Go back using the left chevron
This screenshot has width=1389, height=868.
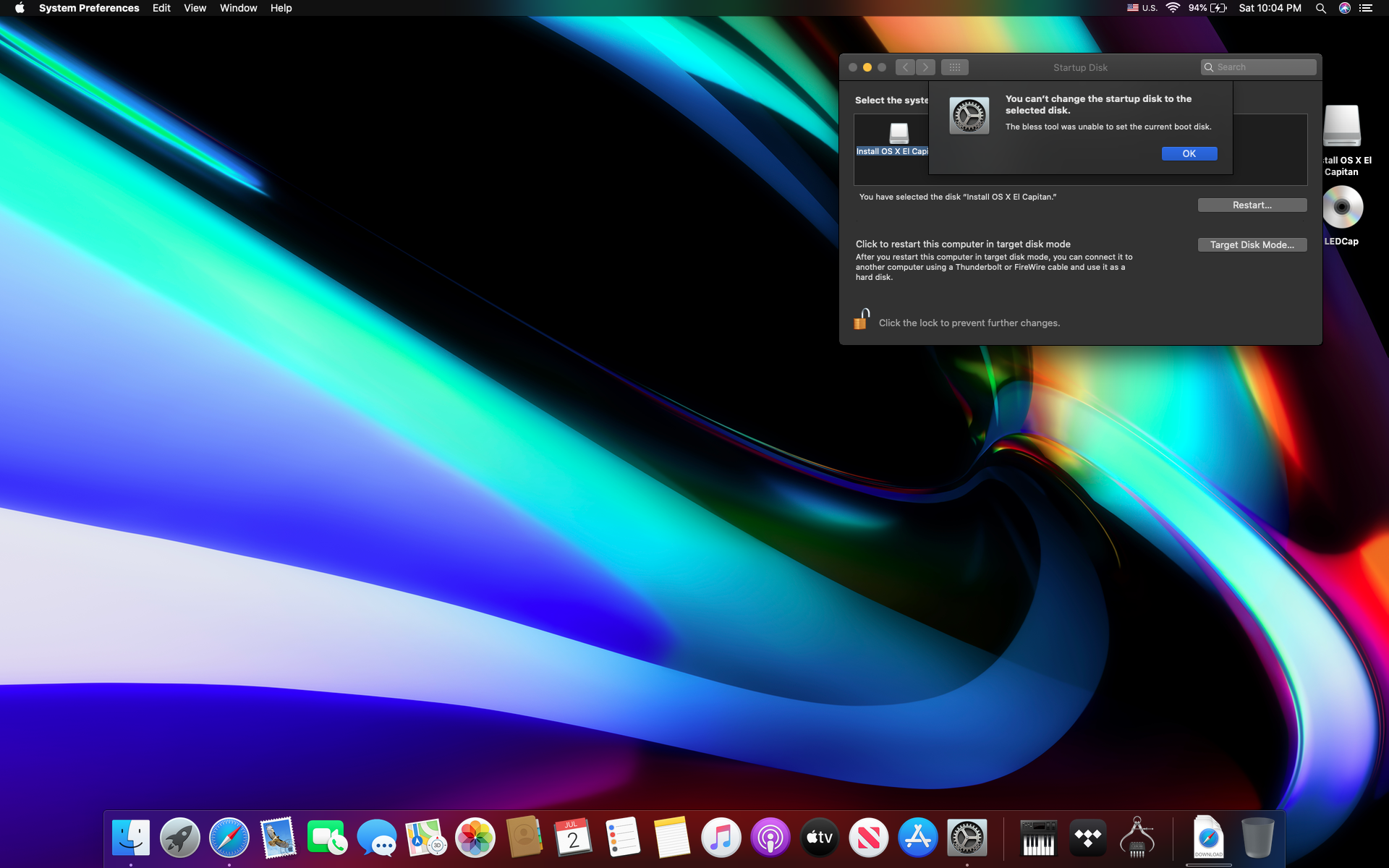[x=905, y=67]
